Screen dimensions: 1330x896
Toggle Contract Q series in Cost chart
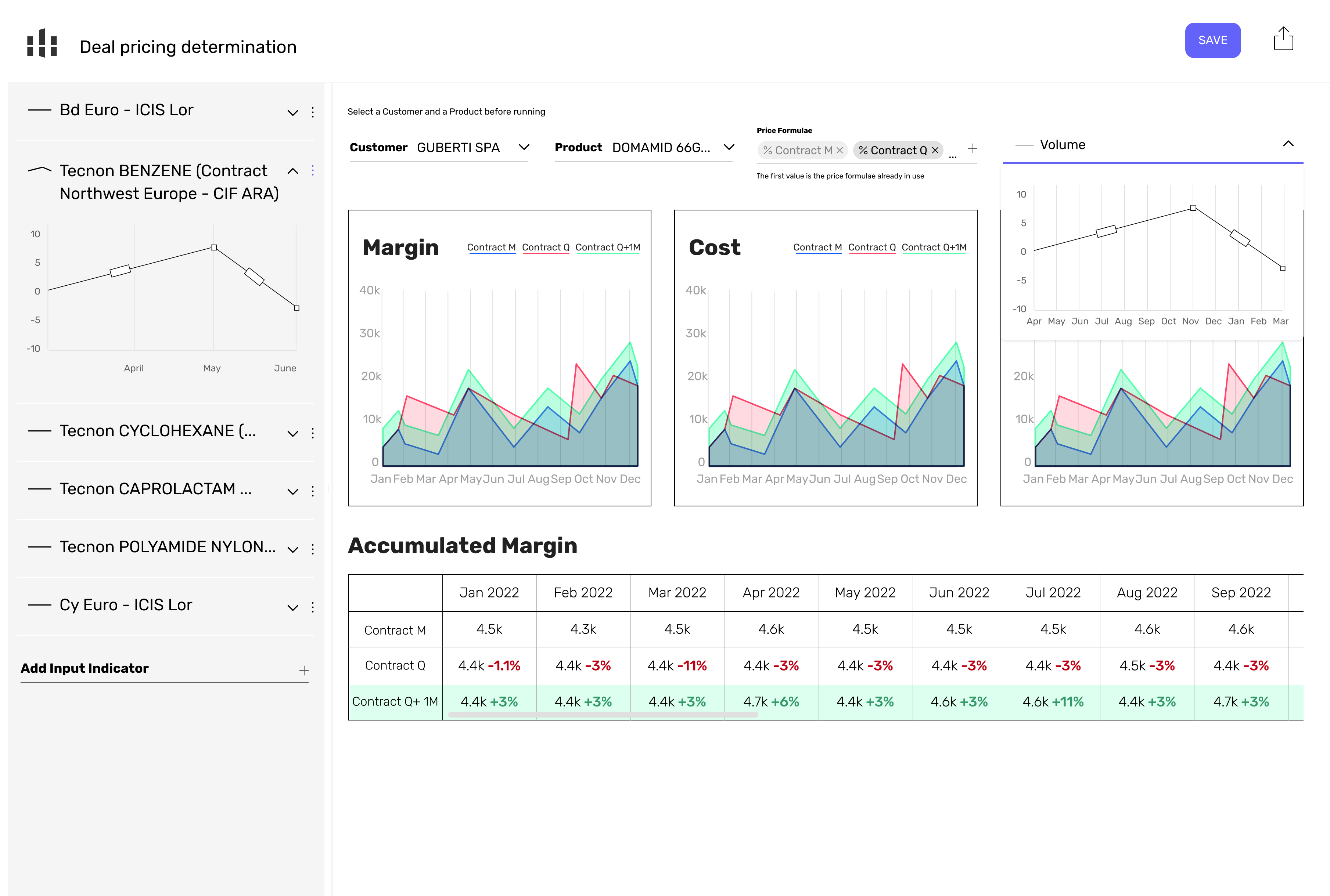coord(871,248)
